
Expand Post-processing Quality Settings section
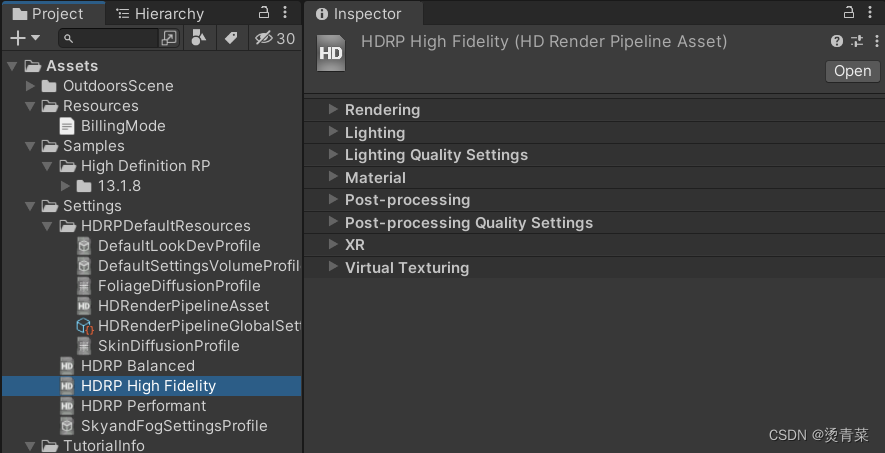334,222
